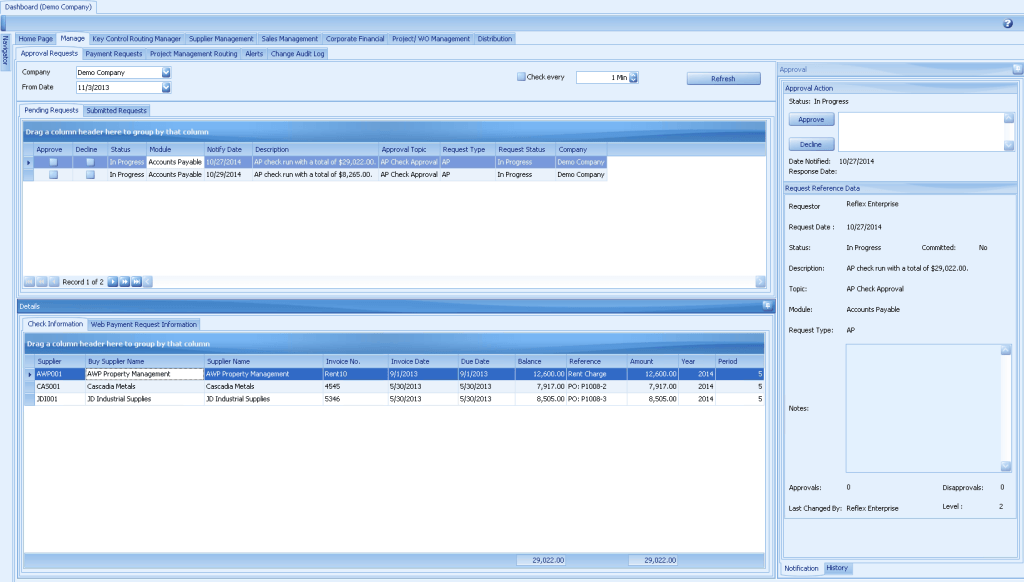
Task: Go to previous record in navigator
Action: (54, 282)
